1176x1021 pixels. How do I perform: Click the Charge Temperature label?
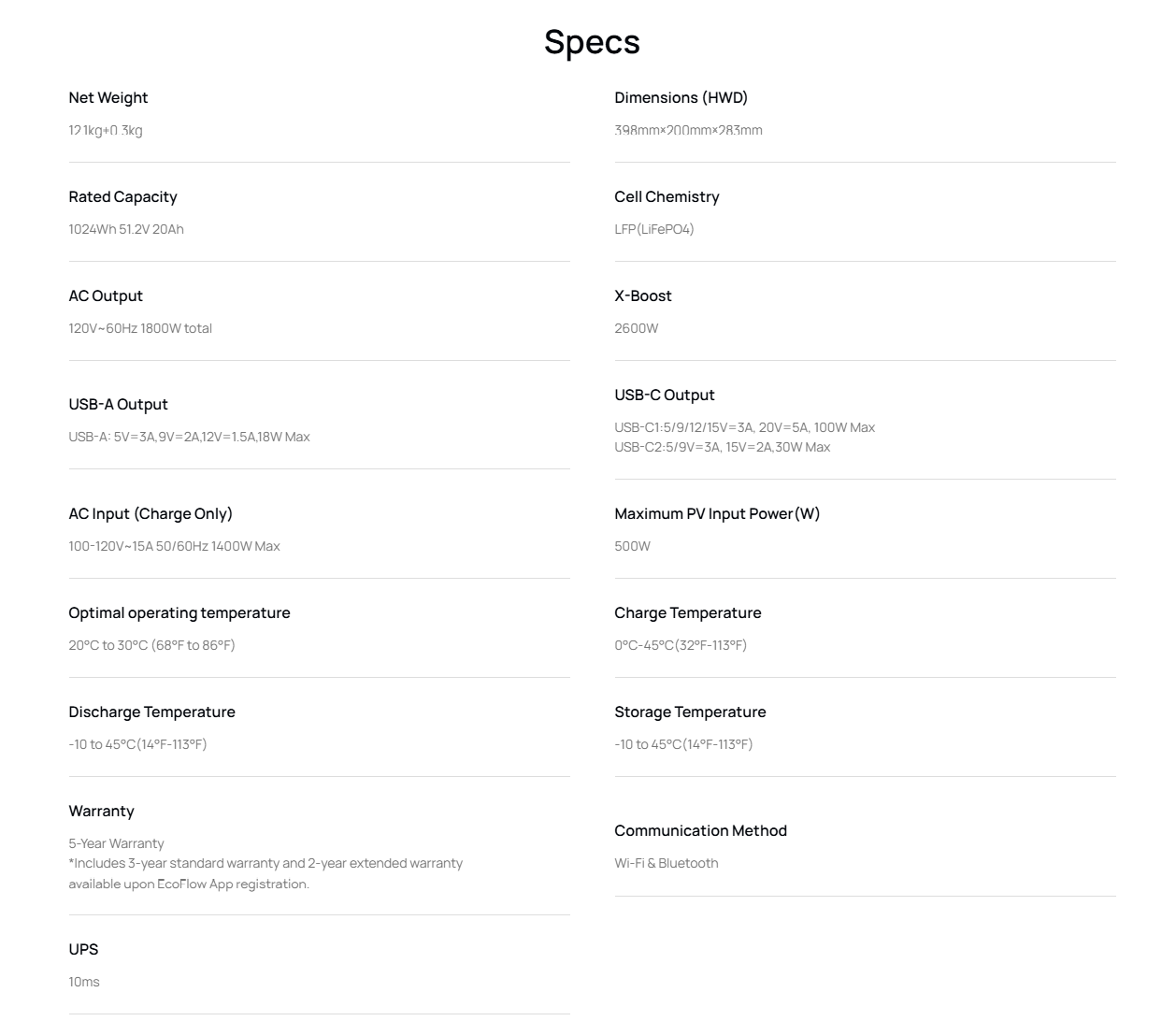pos(688,613)
